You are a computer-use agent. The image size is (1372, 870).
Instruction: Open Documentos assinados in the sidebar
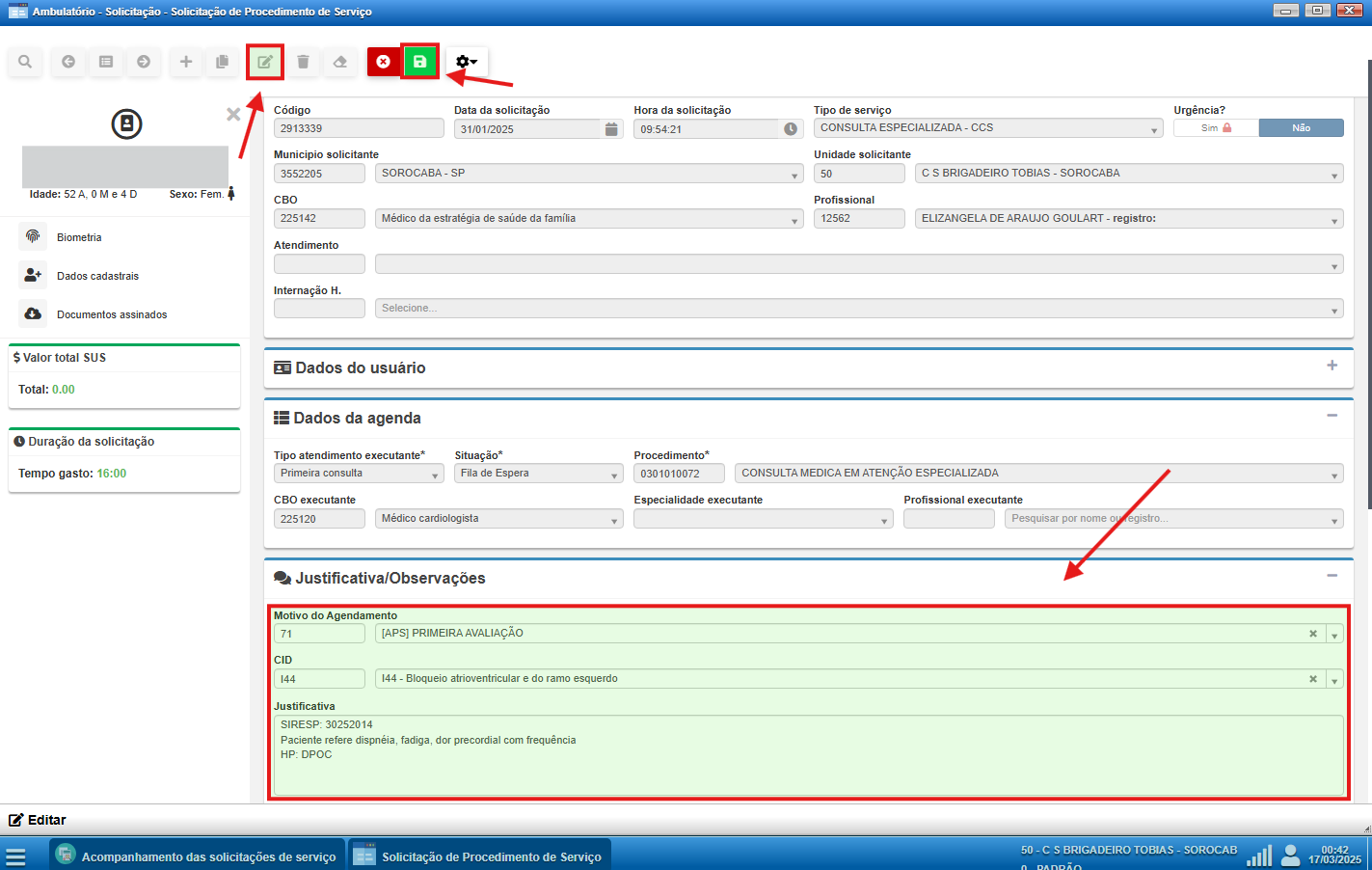click(x=111, y=314)
